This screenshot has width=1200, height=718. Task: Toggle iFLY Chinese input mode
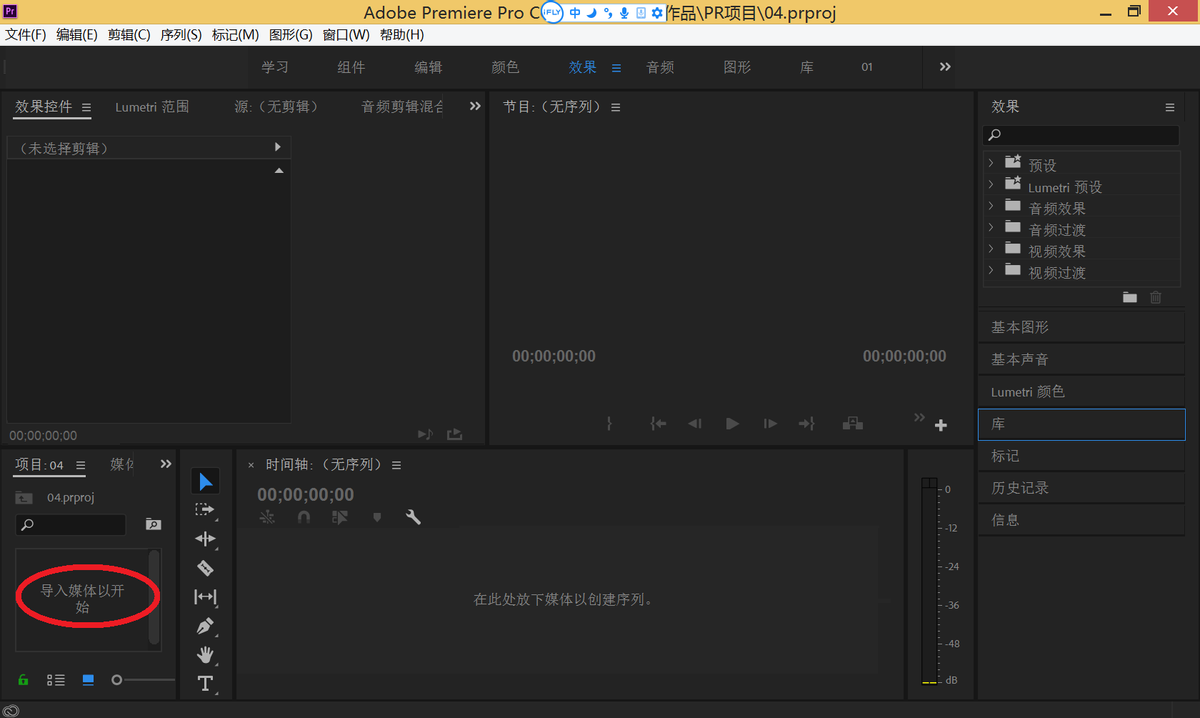[575, 13]
